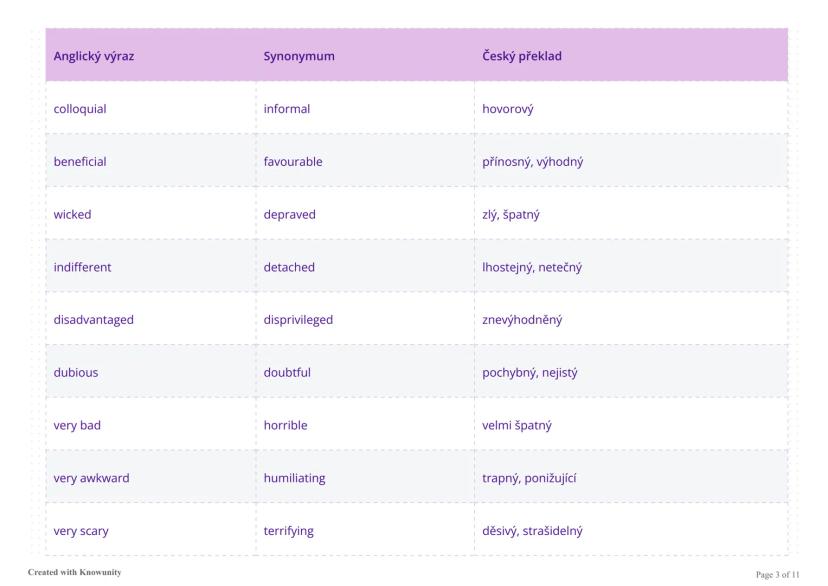Select the 'Anglický výraz' column header

coord(94,56)
